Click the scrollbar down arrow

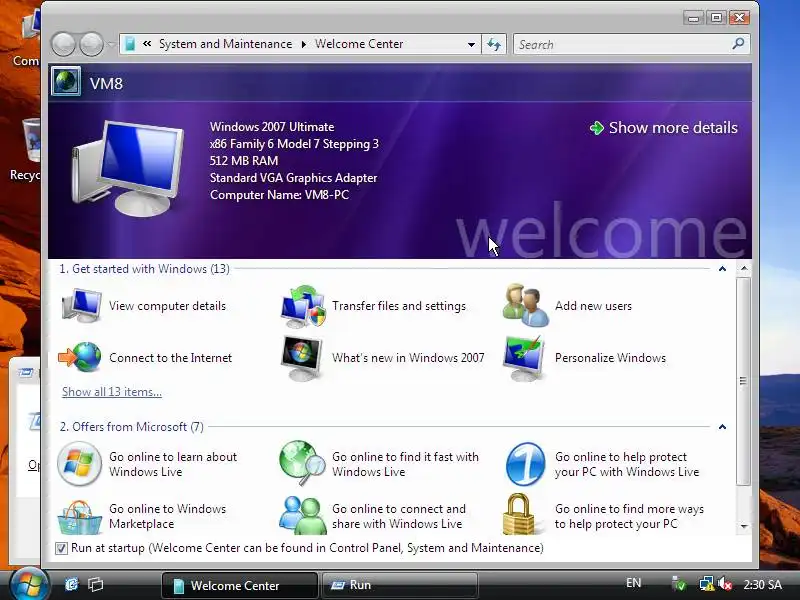pos(744,526)
